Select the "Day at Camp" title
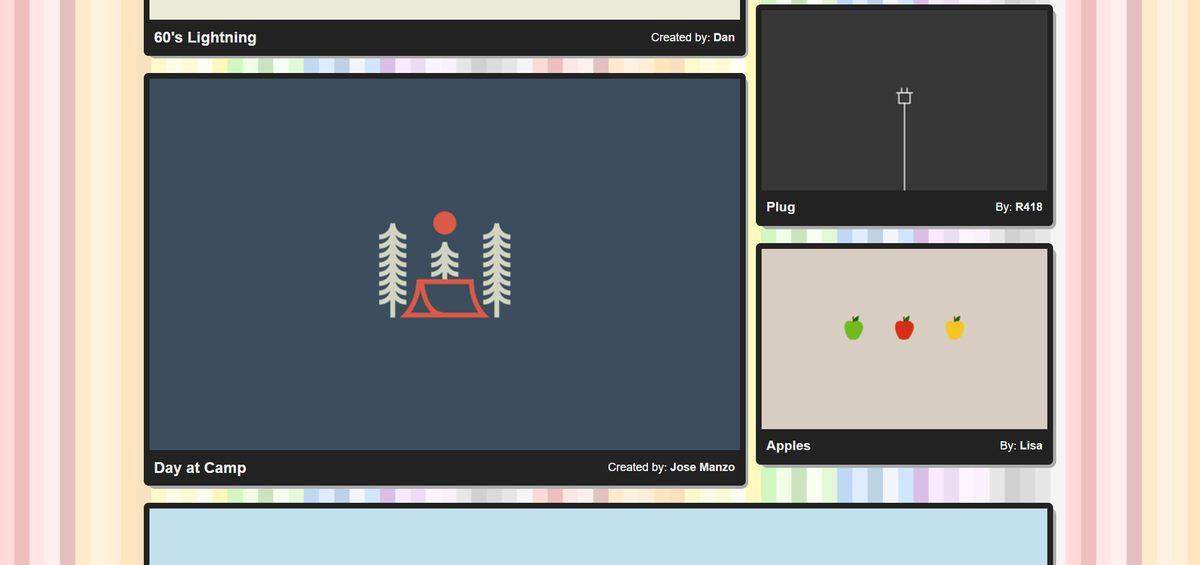This screenshot has height=565, width=1200. pyautogui.click(x=200, y=468)
